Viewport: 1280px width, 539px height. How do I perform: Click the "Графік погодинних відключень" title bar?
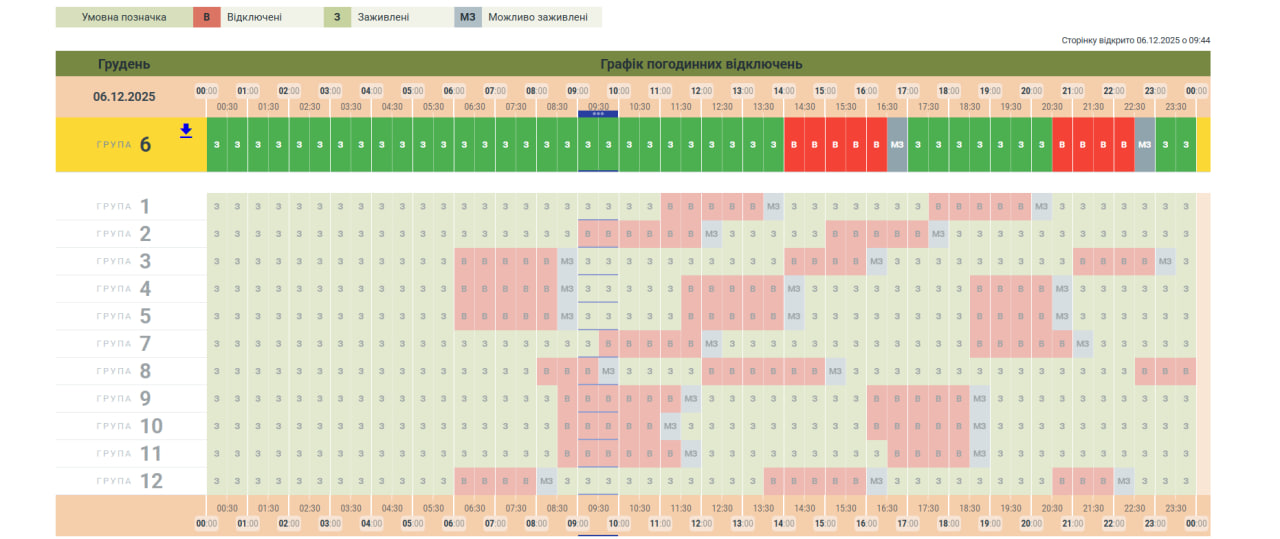pyautogui.click(x=700, y=64)
